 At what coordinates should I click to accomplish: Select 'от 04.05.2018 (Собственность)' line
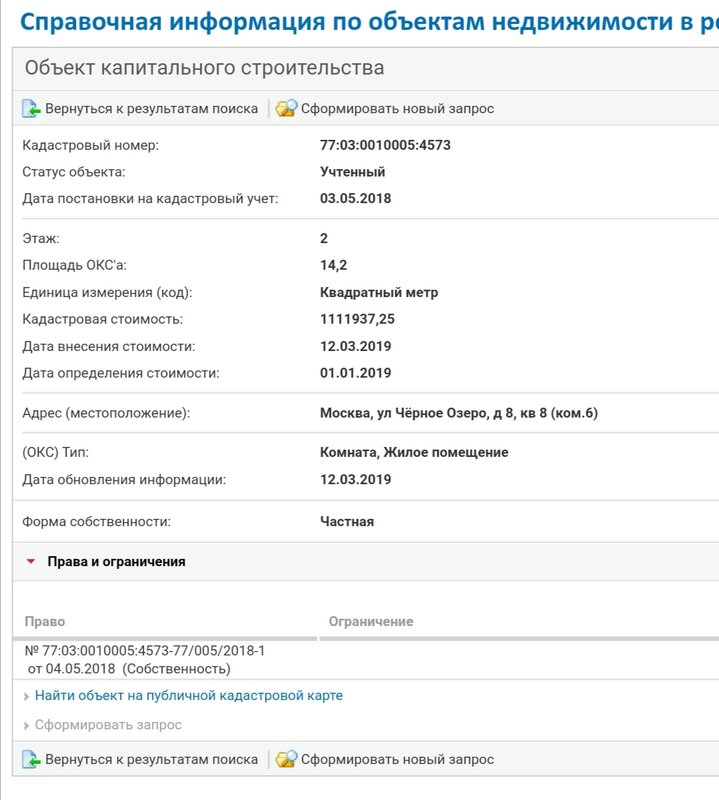click(x=129, y=669)
